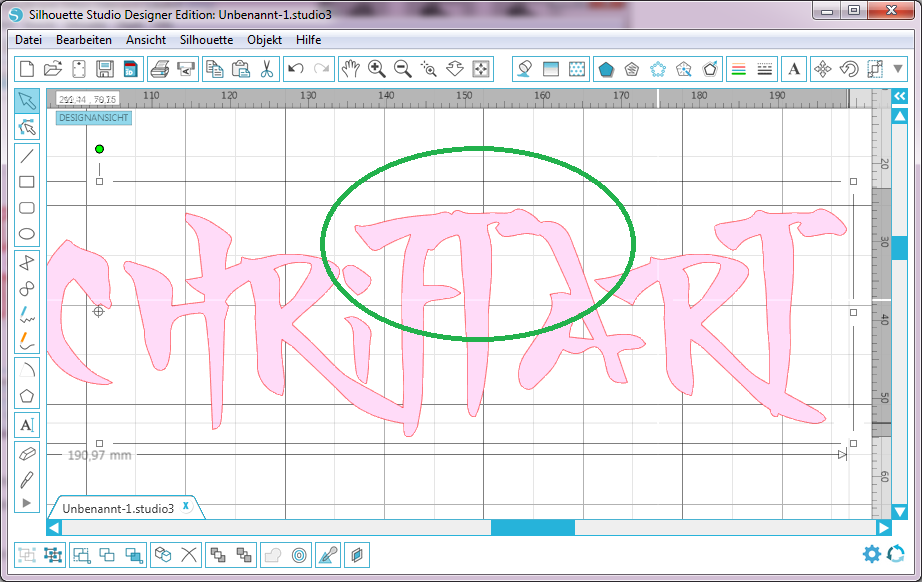Activate the Edit Points tool

pyautogui.click(x=27, y=127)
